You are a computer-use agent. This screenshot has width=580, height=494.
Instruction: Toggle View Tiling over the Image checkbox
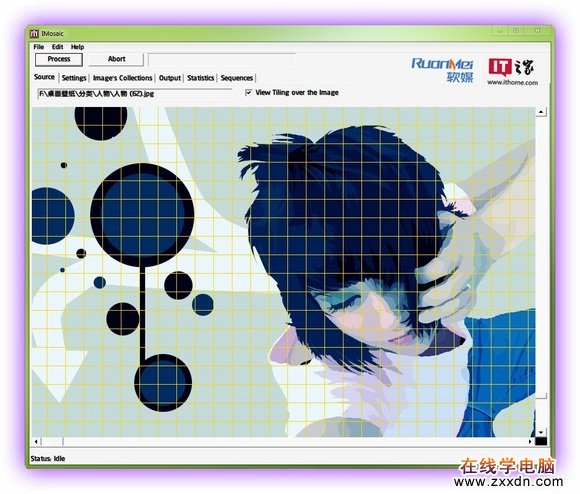(249, 92)
